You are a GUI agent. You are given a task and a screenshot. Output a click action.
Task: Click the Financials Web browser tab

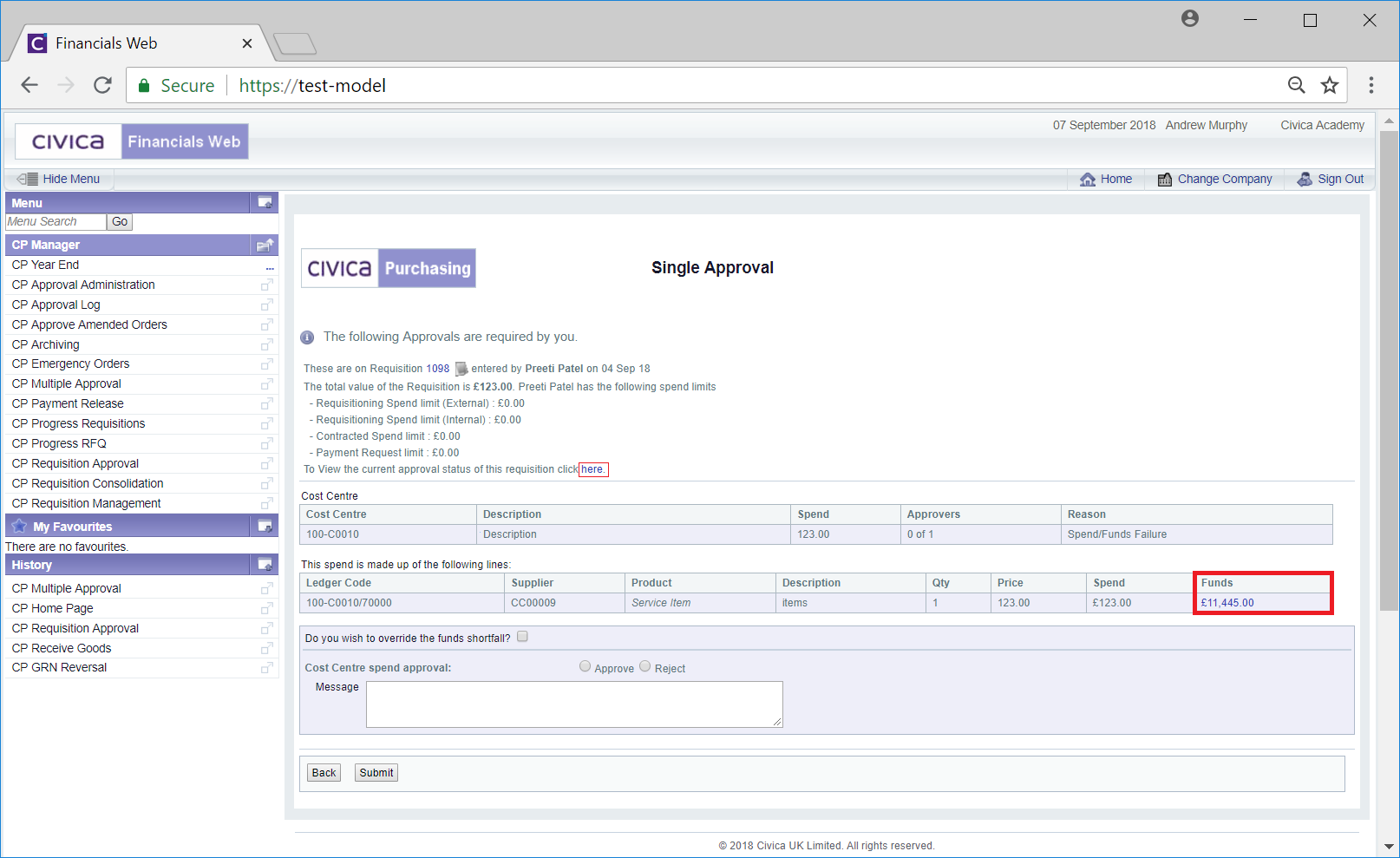(x=139, y=43)
